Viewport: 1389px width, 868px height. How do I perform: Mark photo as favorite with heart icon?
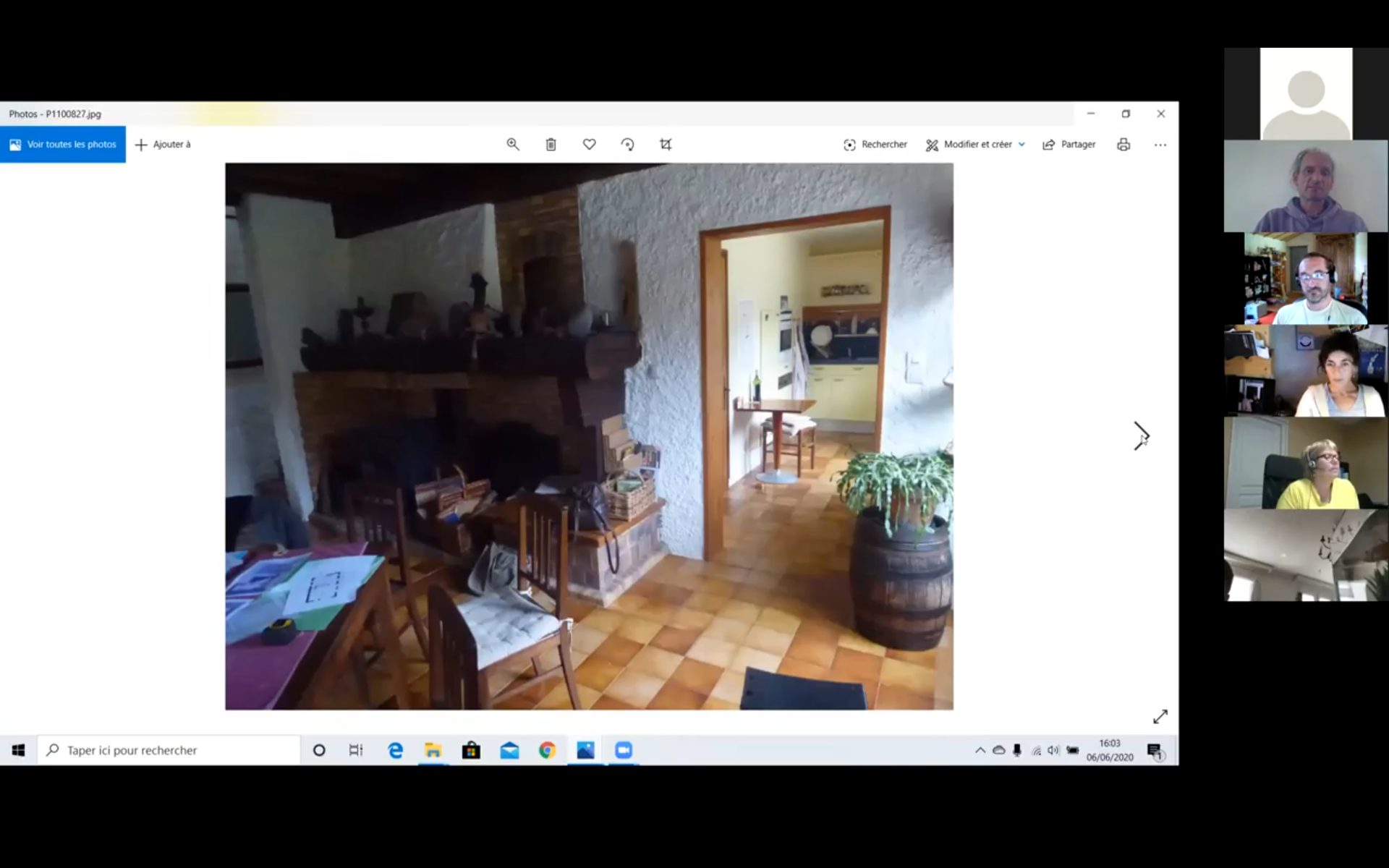click(x=590, y=145)
